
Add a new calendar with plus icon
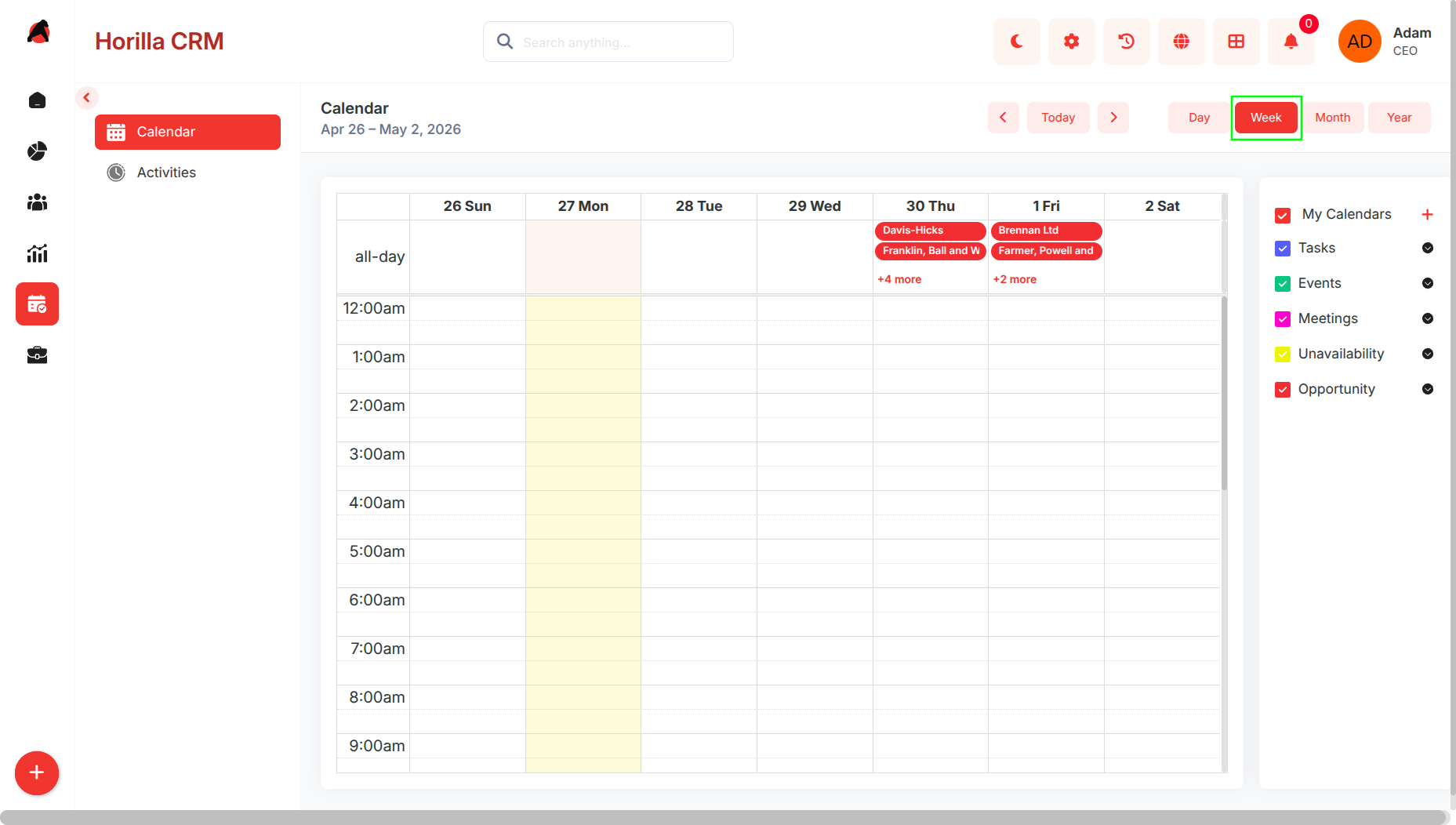(x=1427, y=214)
